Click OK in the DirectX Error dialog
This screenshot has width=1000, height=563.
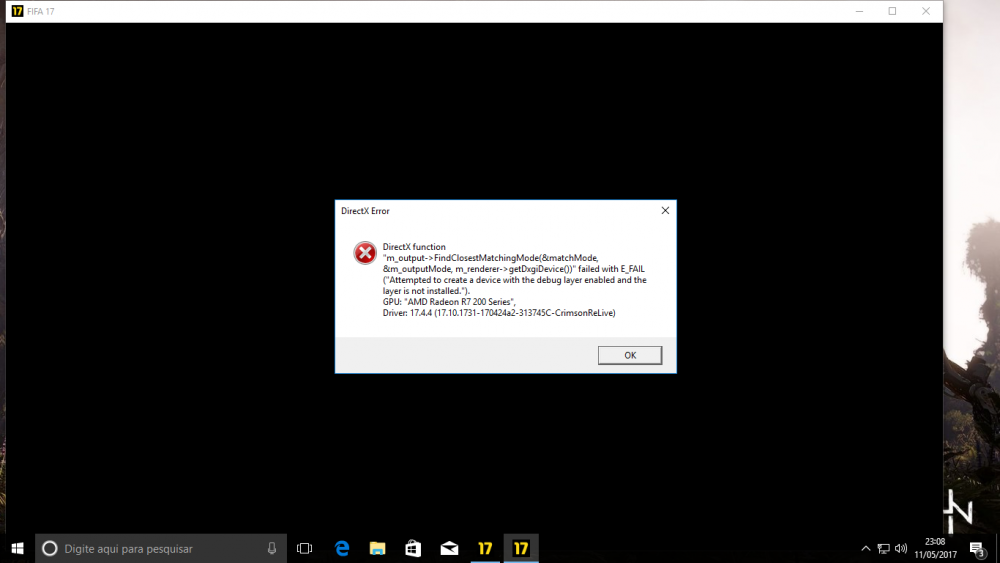click(x=629, y=355)
